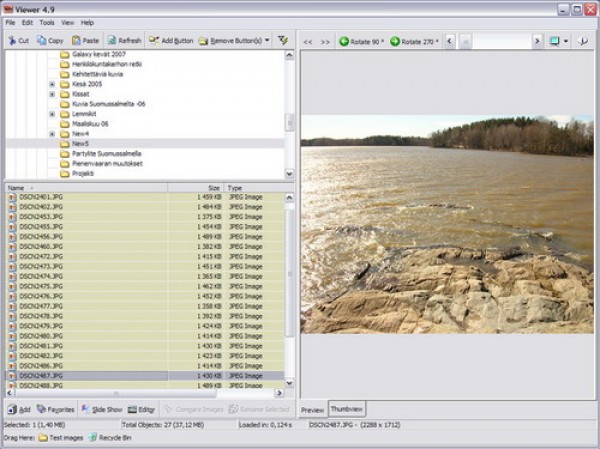Rotate the image 90 degrees
Image resolution: width=600 pixels, height=449 pixels.
pyautogui.click(x=362, y=41)
